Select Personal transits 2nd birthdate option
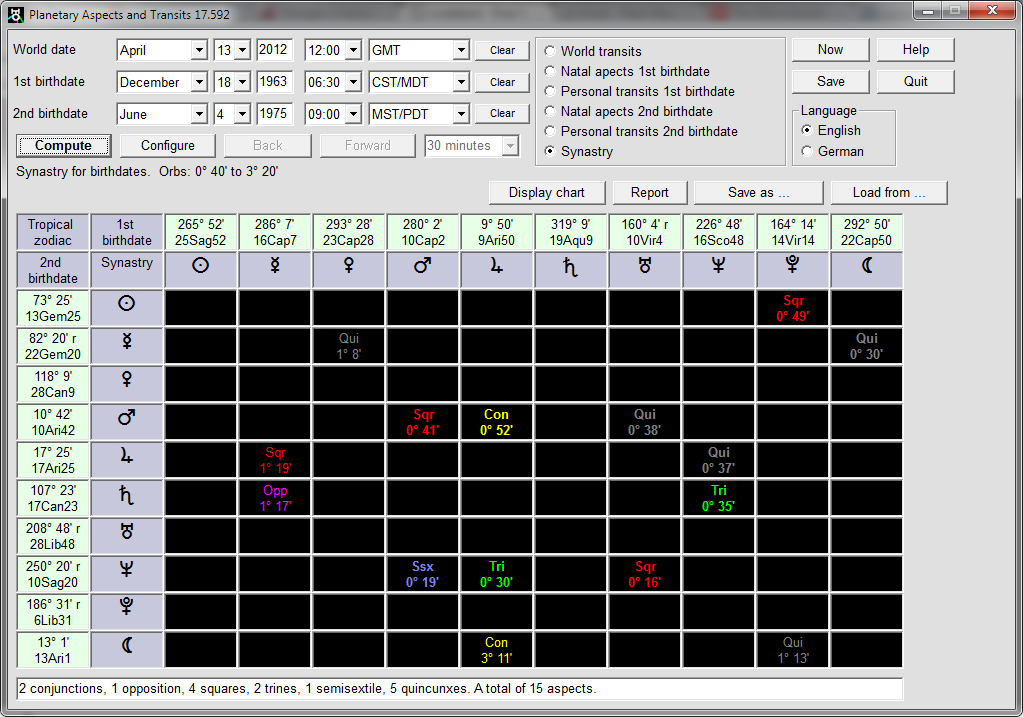This screenshot has width=1023, height=717. coord(550,131)
